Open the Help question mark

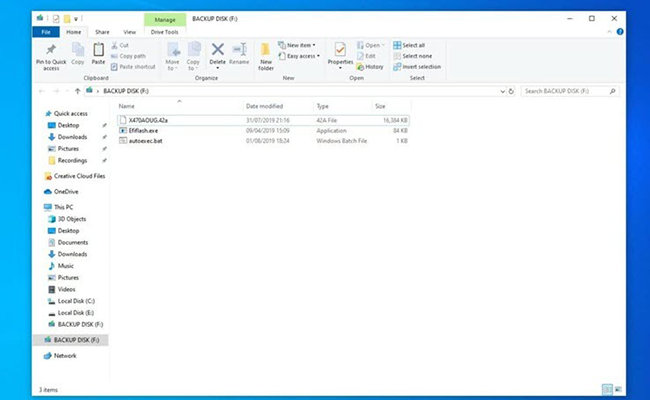point(620,32)
